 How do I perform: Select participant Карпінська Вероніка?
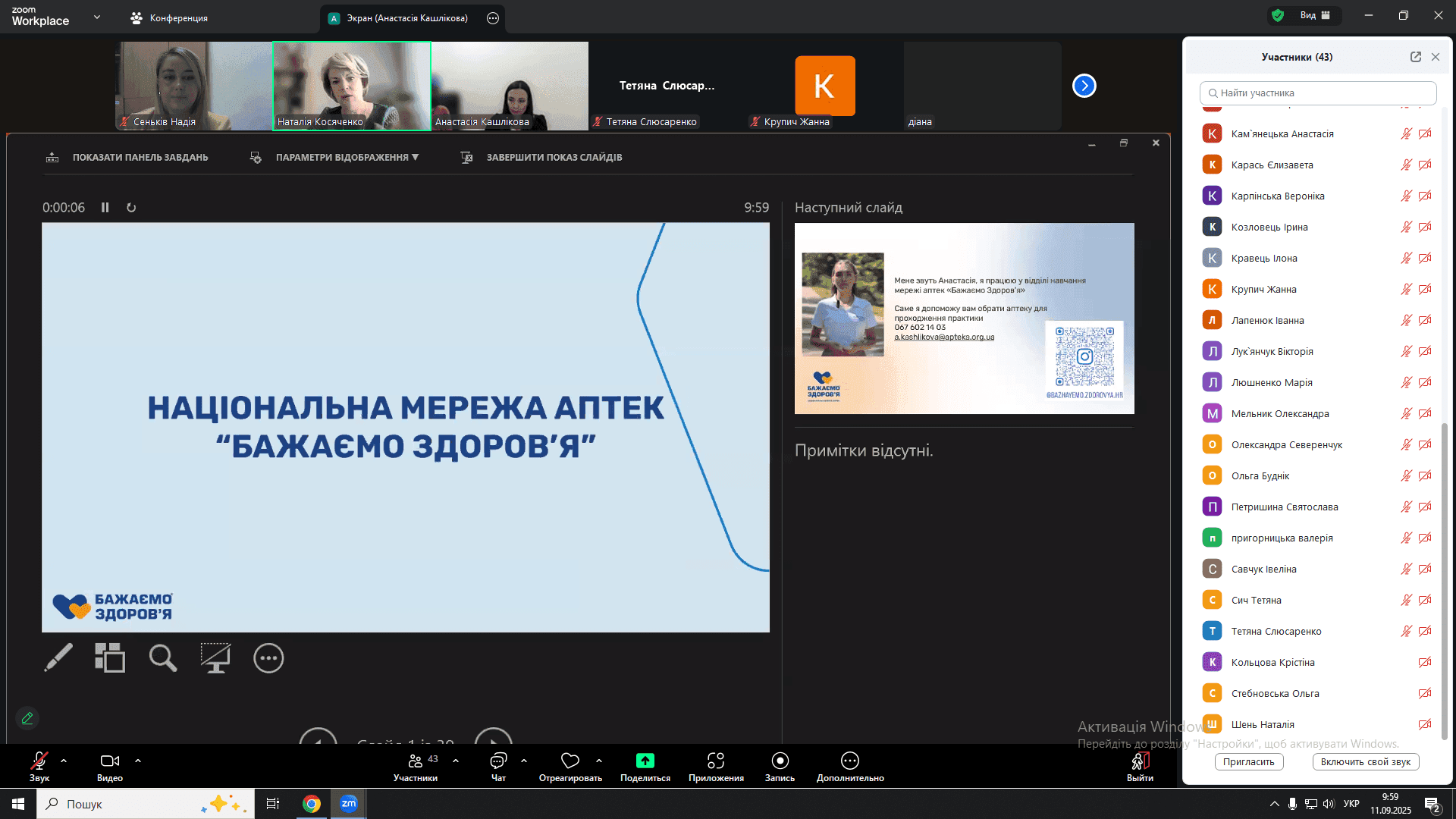click(1317, 196)
